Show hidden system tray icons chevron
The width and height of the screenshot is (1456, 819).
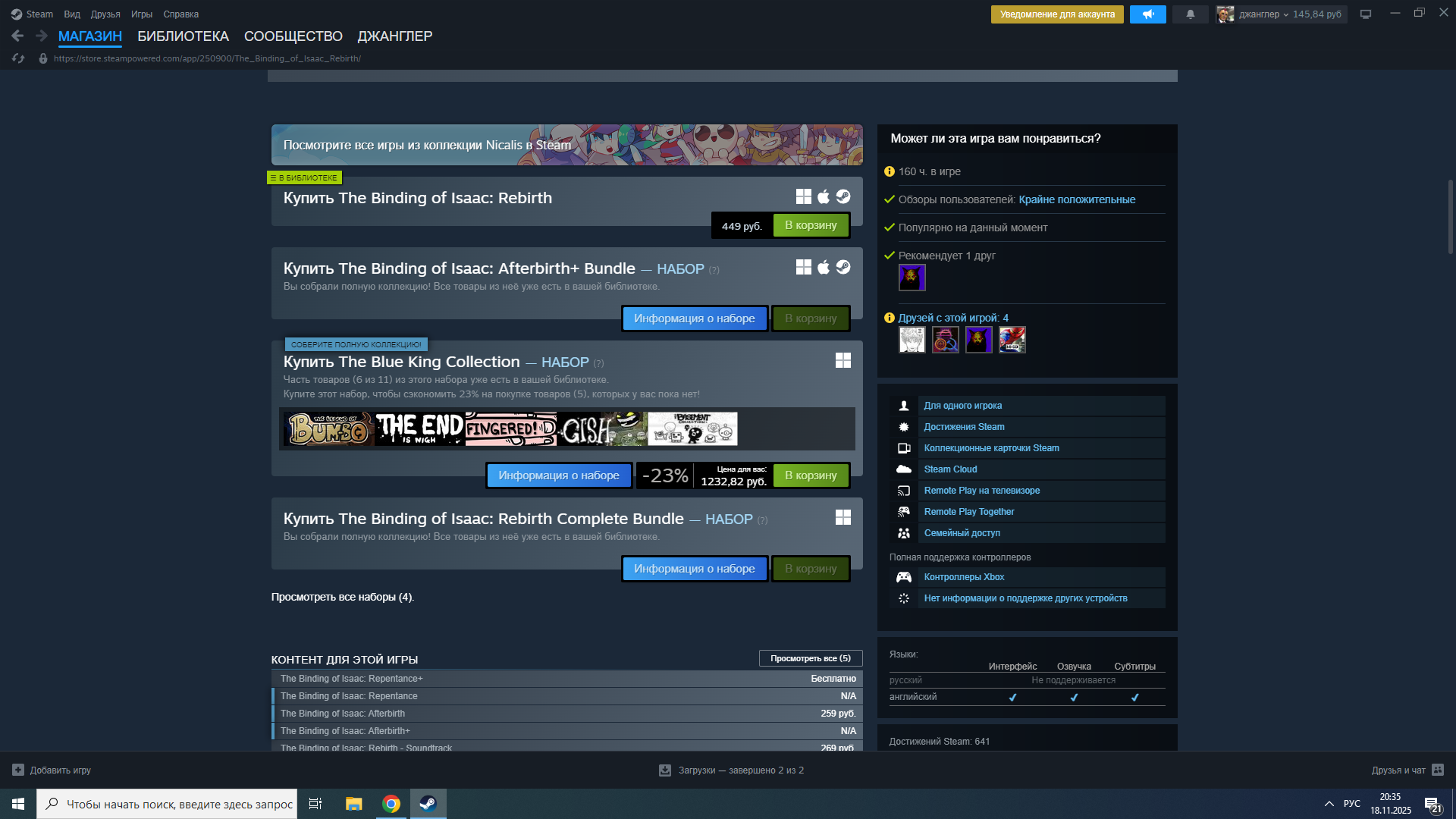pos(1329,804)
